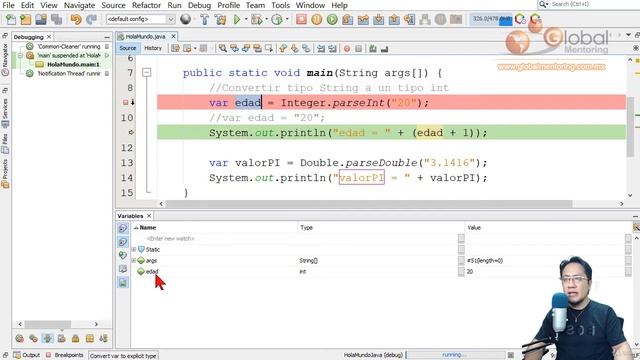
Task: Stop the debugger session with red square
Action: [x=301, y=19]
